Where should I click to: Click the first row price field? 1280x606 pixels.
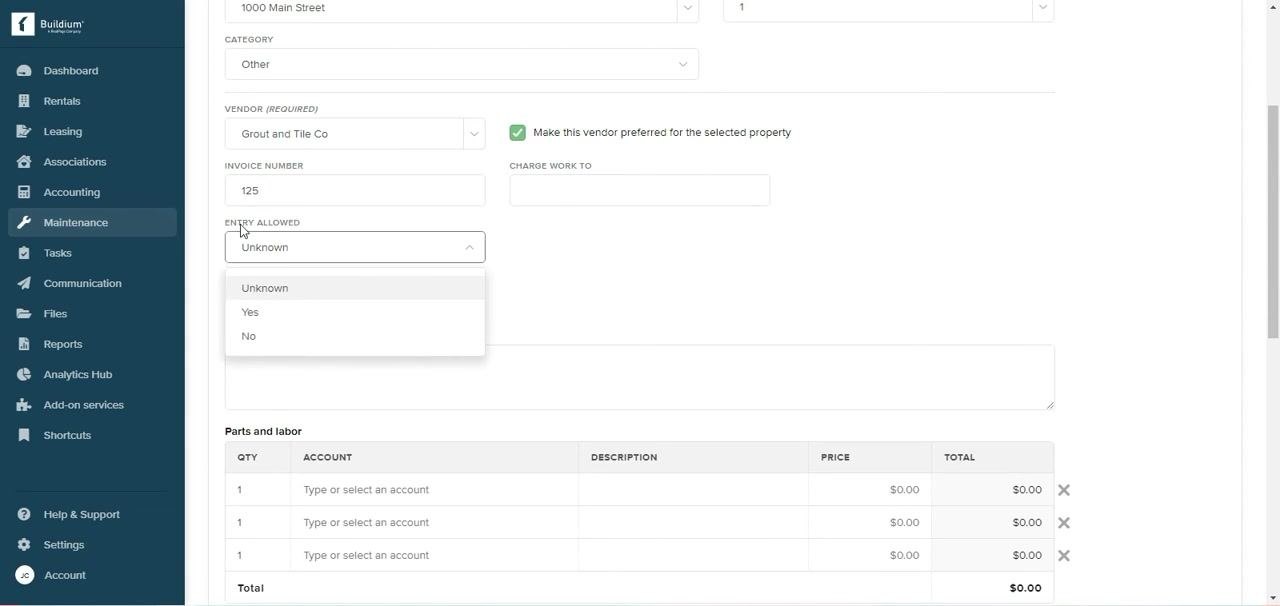870,490
